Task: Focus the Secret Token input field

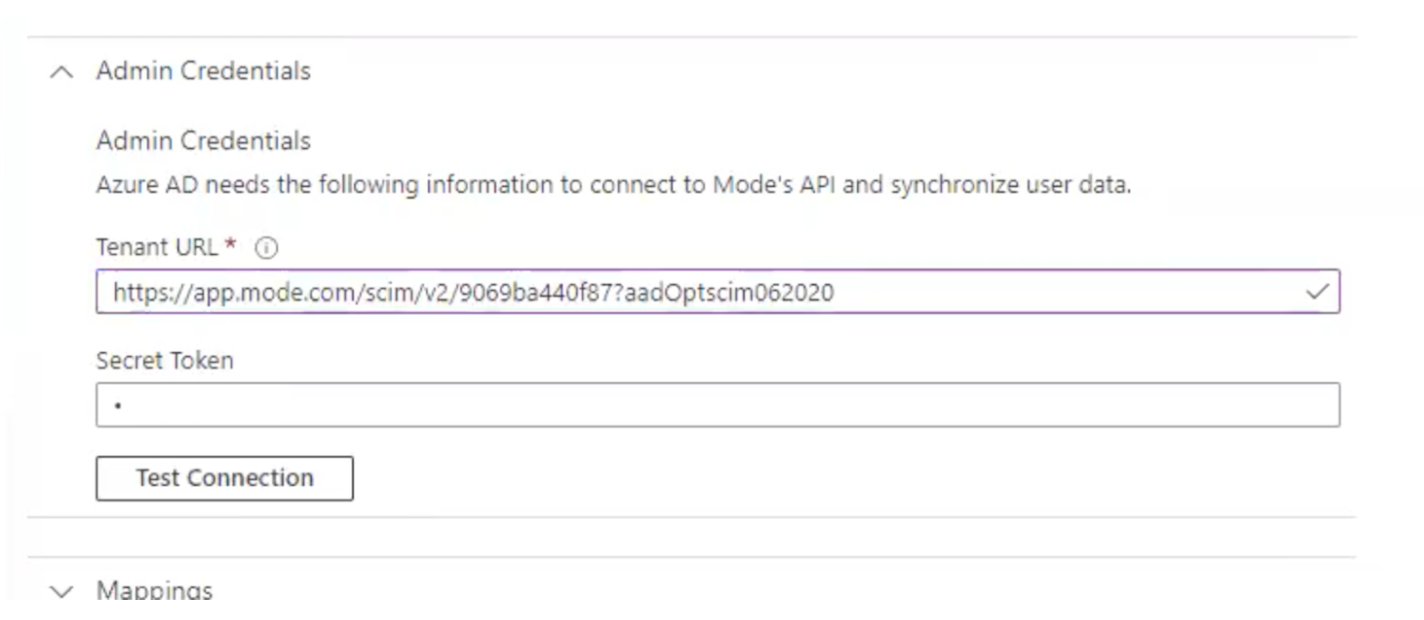Action: click(x=718, y=405)
